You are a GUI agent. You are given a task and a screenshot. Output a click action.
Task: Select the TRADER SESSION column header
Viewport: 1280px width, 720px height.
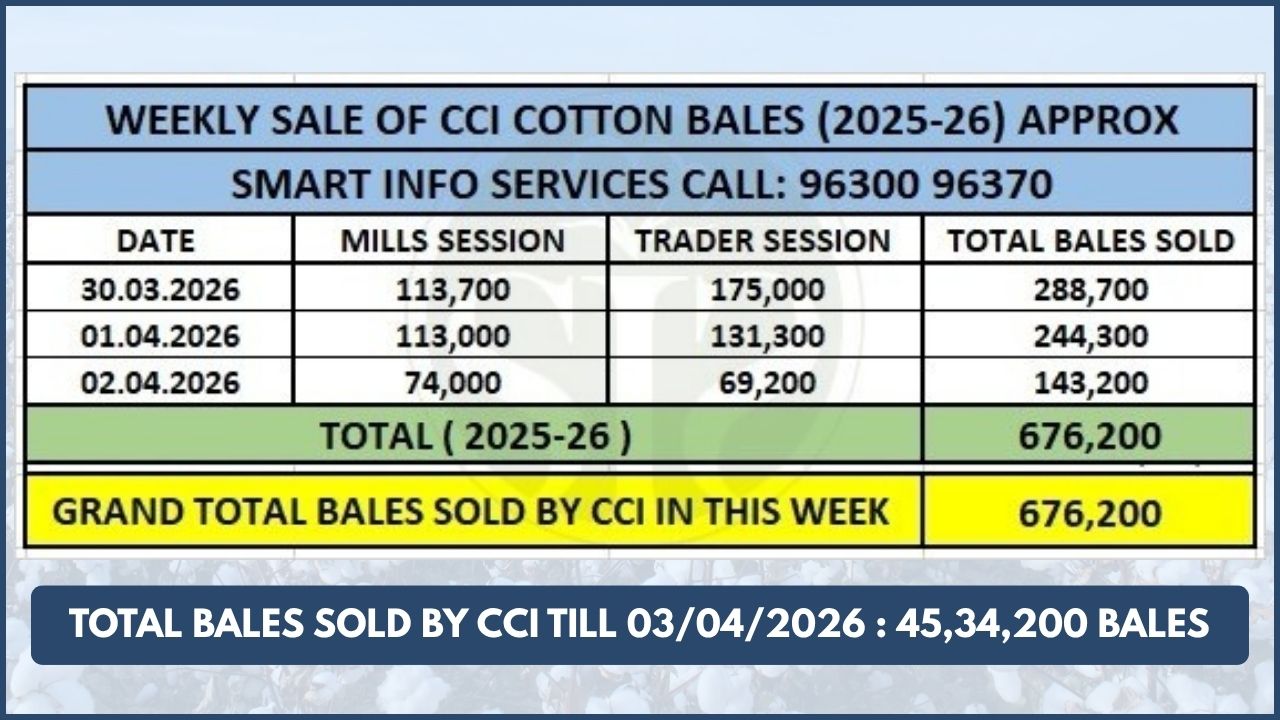[x=763, y=241]
